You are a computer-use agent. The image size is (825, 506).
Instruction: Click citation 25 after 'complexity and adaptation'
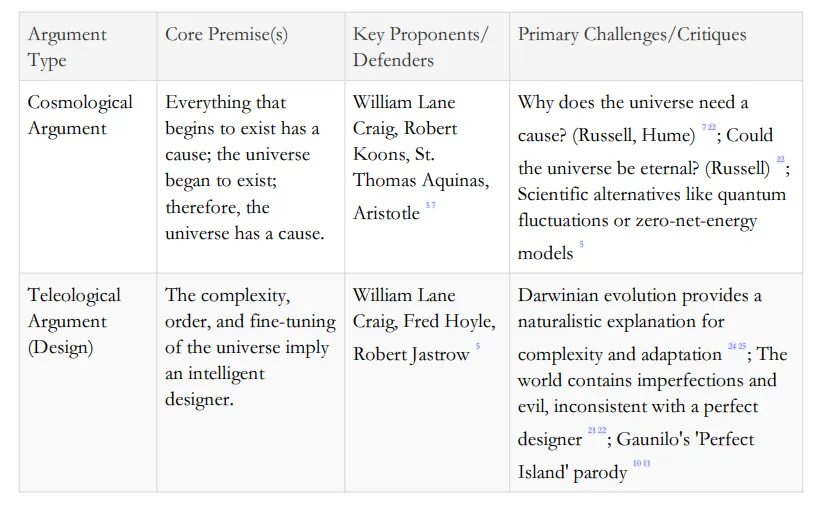coord(742,347)
